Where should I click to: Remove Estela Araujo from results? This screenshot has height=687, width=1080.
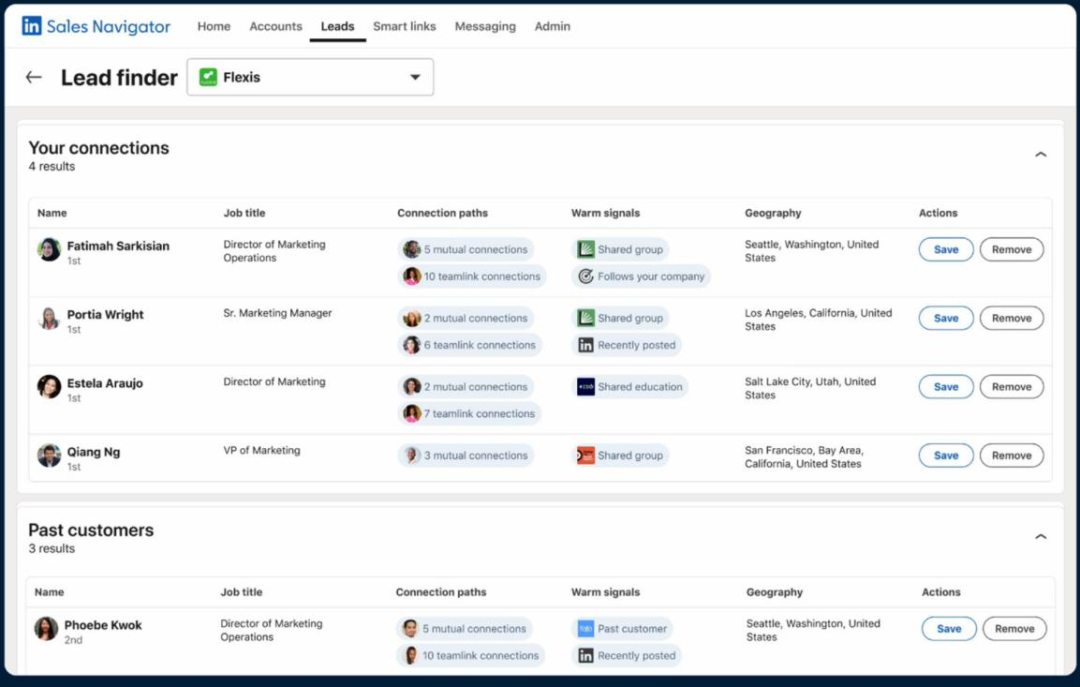pyautogui.click(x=1011, y=387)
